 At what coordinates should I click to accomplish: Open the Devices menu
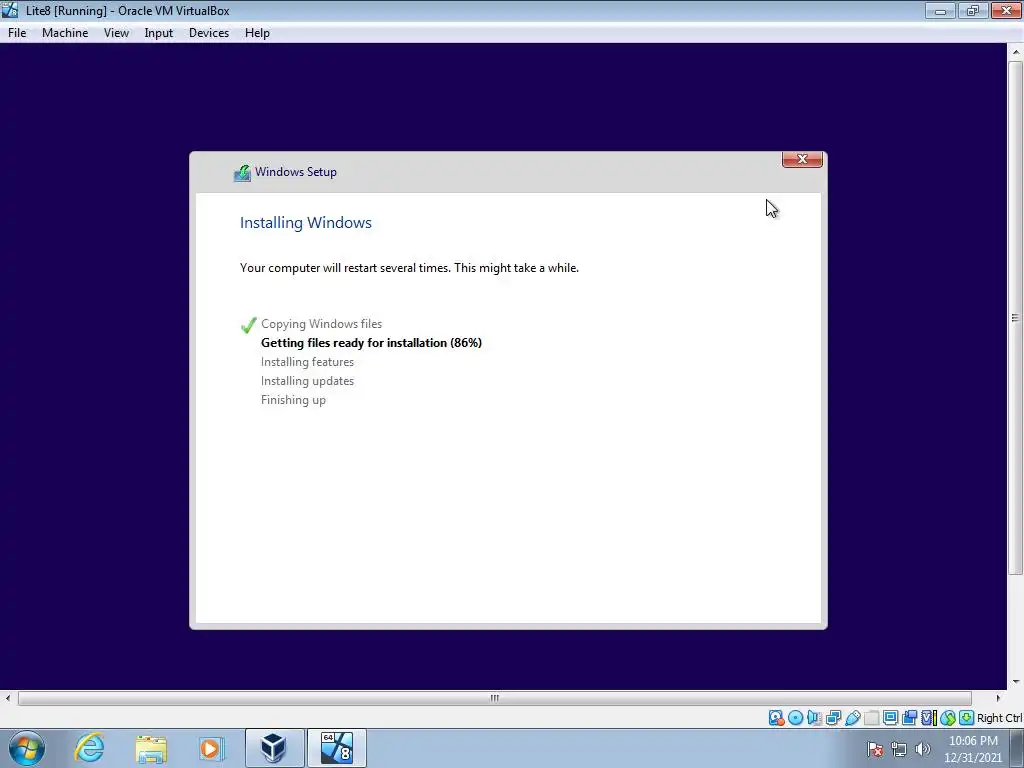pos(209,33)
